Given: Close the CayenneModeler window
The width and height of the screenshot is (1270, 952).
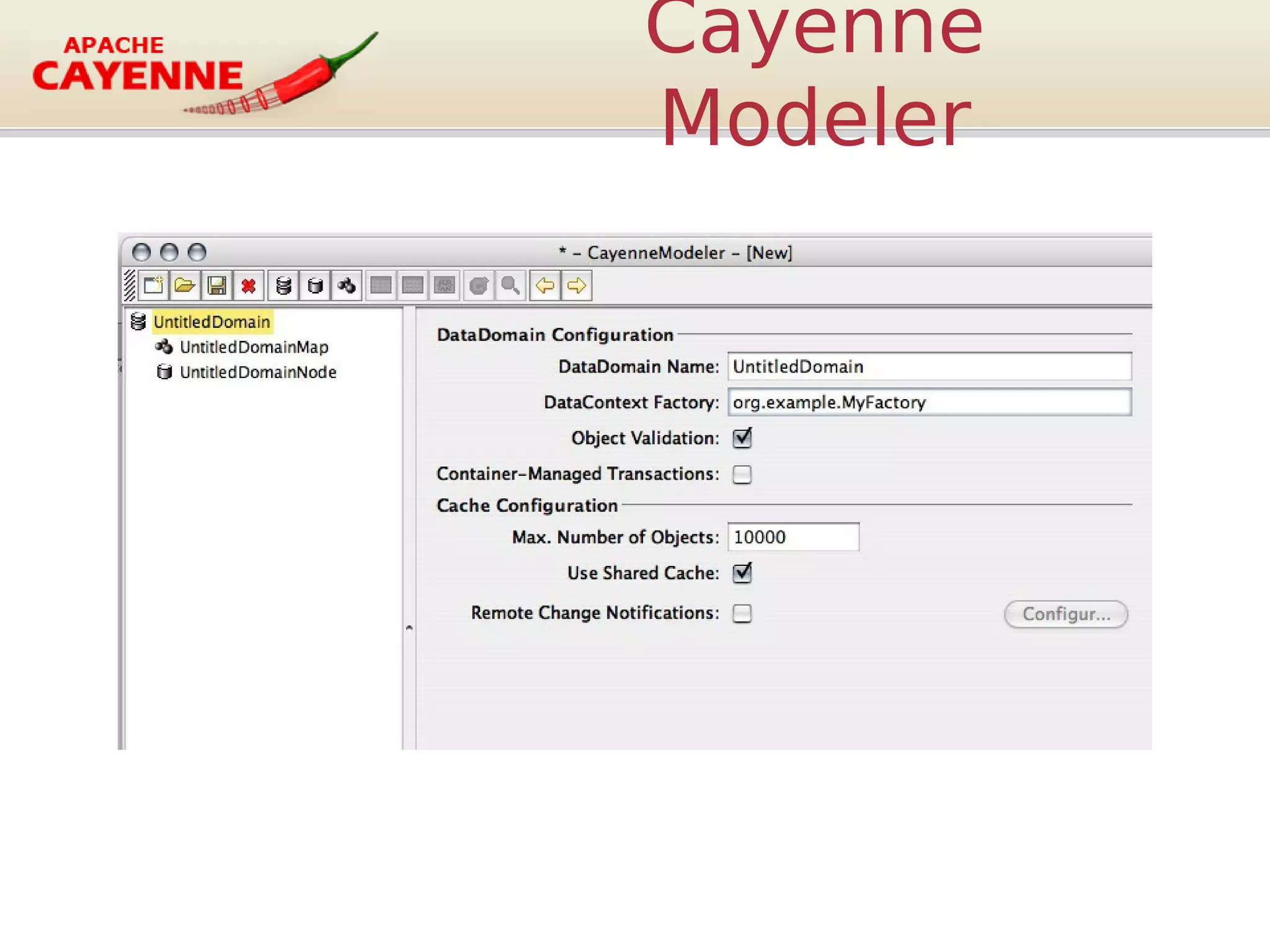Looking at the screenshot, I should [x=141, y=252].
